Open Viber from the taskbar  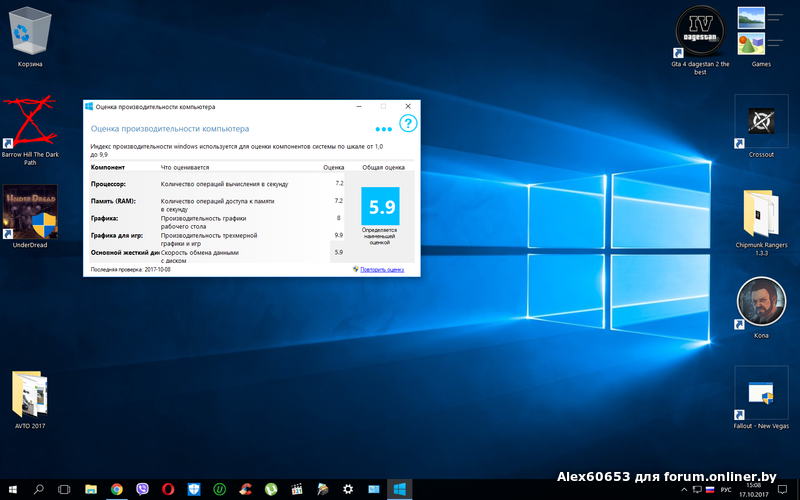[142, 489]
